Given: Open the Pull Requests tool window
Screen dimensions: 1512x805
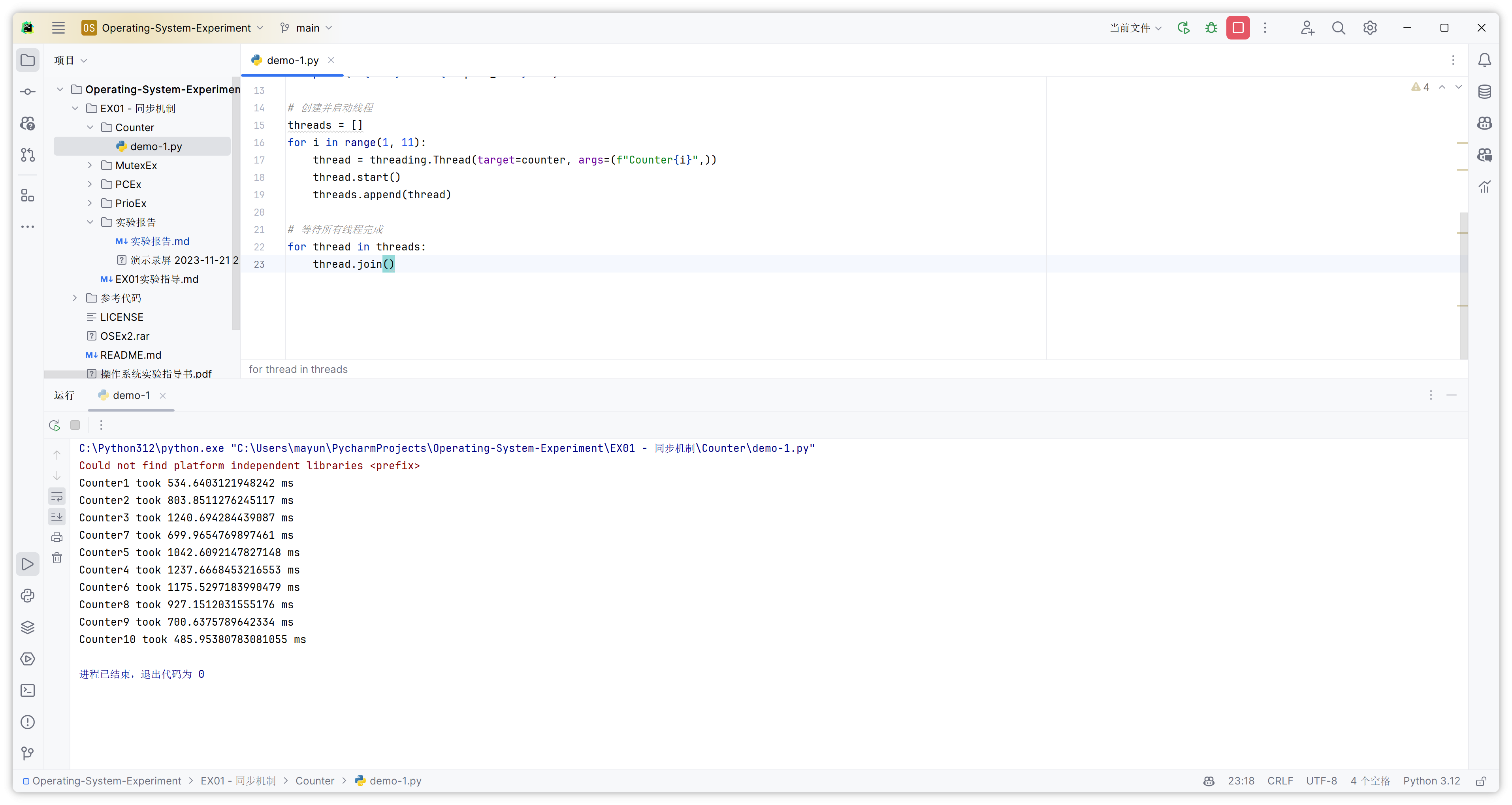Looking at the screenshot, I should point(28,155).
